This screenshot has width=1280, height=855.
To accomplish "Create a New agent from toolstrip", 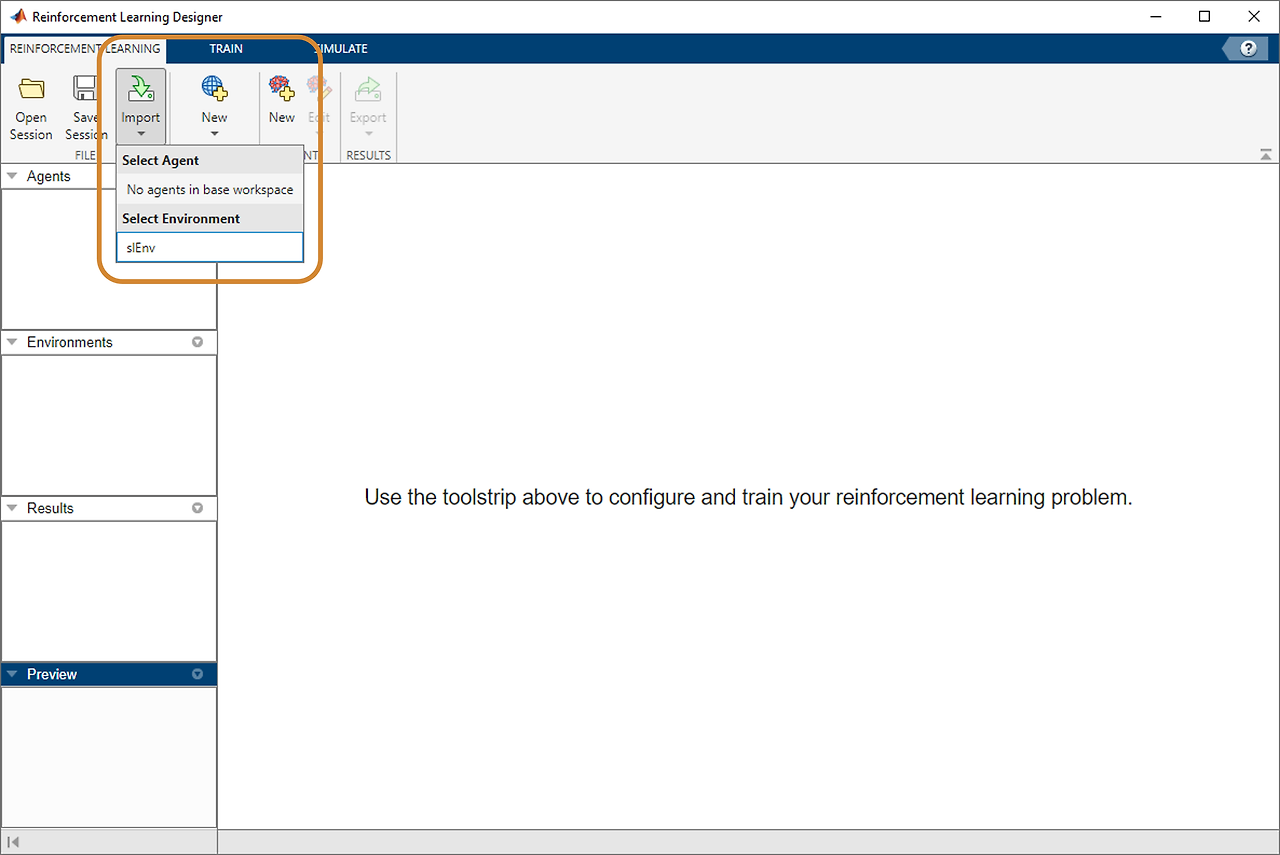I will [x=282, y=100].
